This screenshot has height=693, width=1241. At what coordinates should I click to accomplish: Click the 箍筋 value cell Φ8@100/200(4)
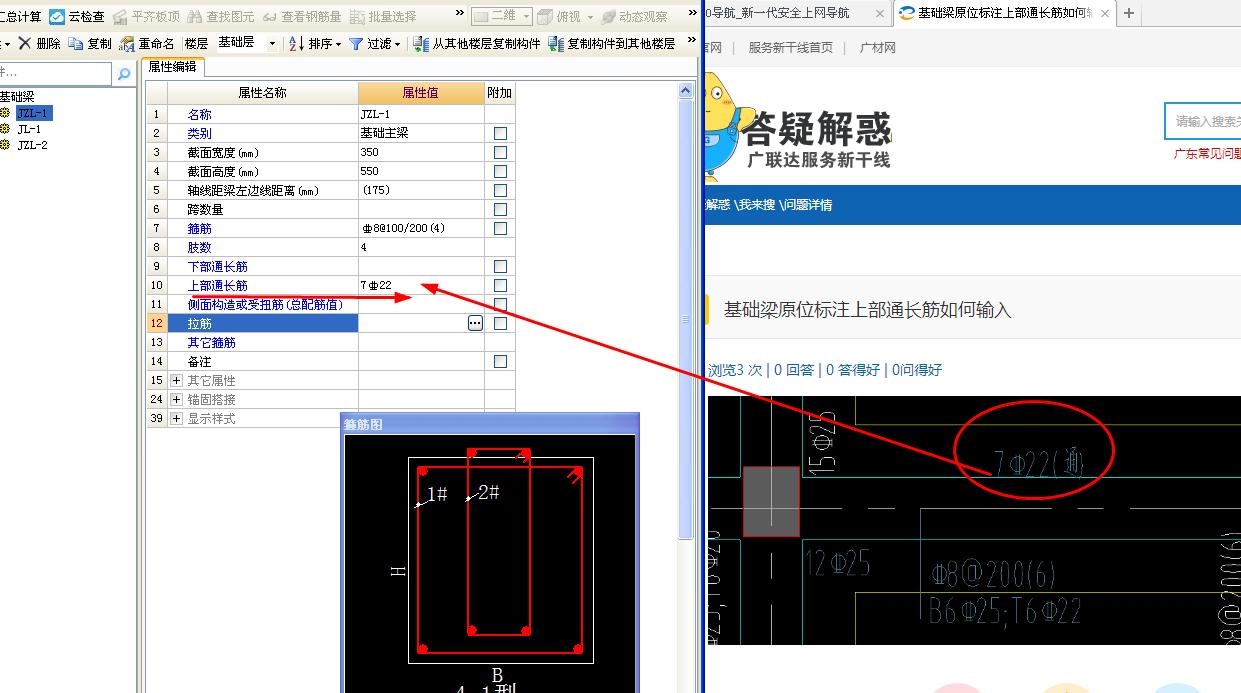[421, 228]
